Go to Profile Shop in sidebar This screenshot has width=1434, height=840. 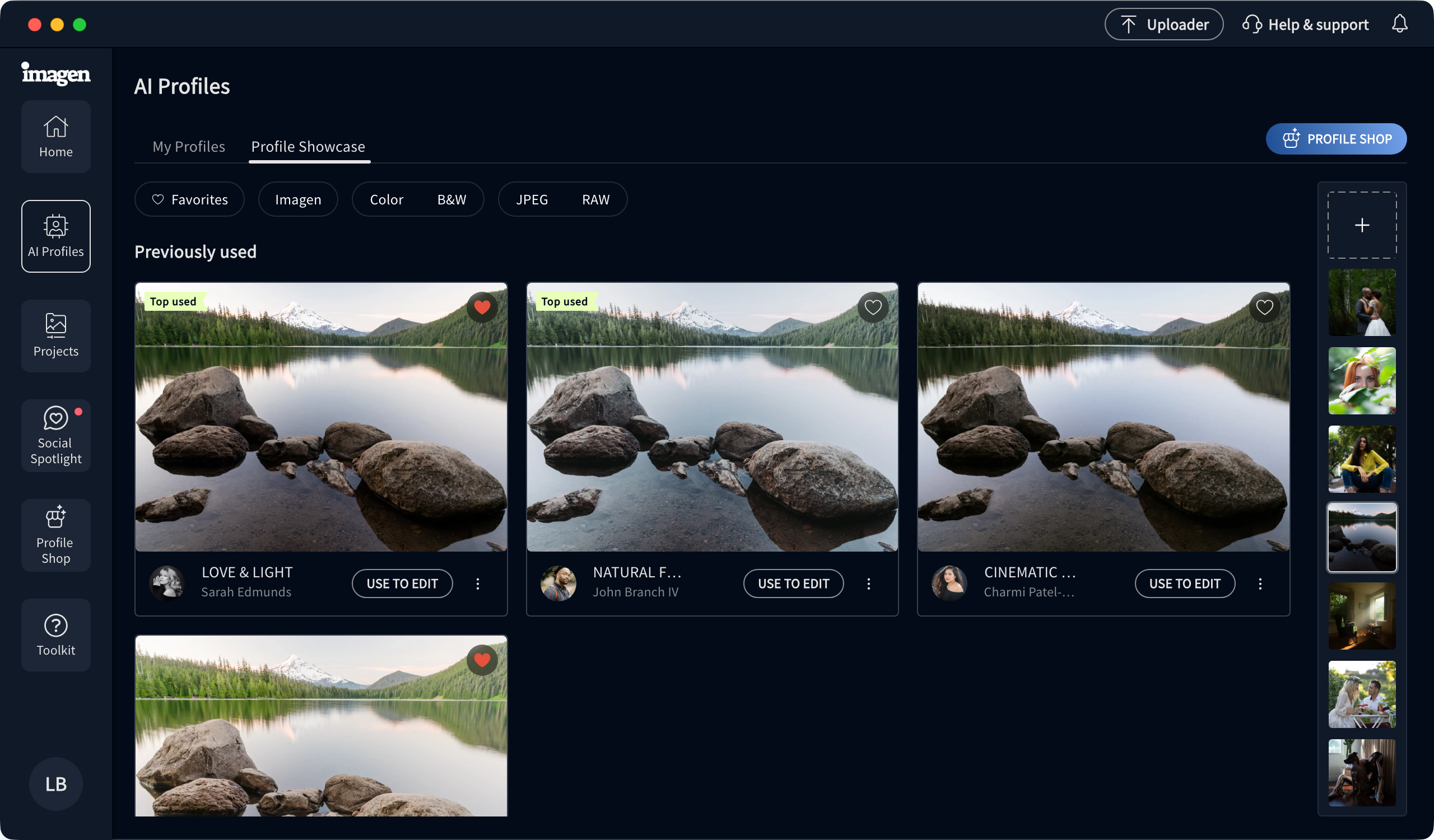(x=56, y=535)
